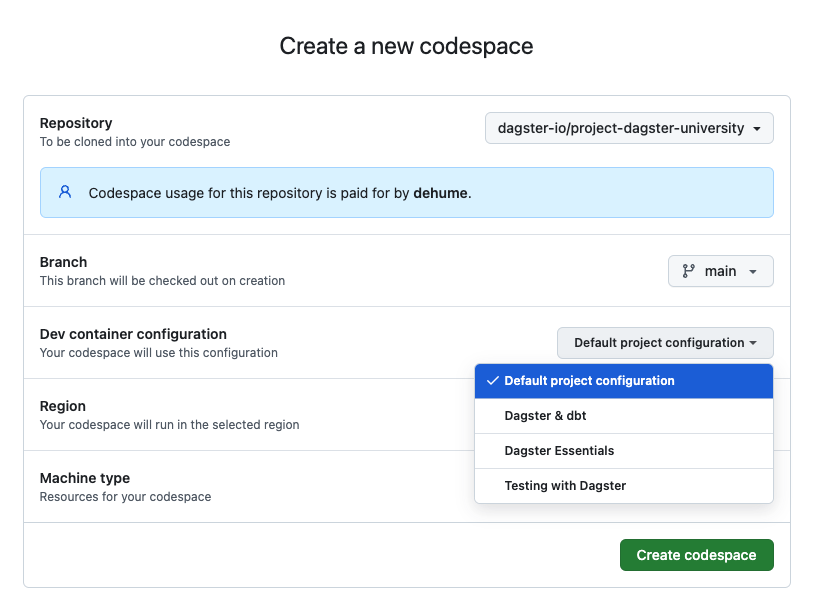Open the Dev container configuration dropdown
Image resolution: width=813 pixels, height=616 pixels.
(x=664, y=342)
